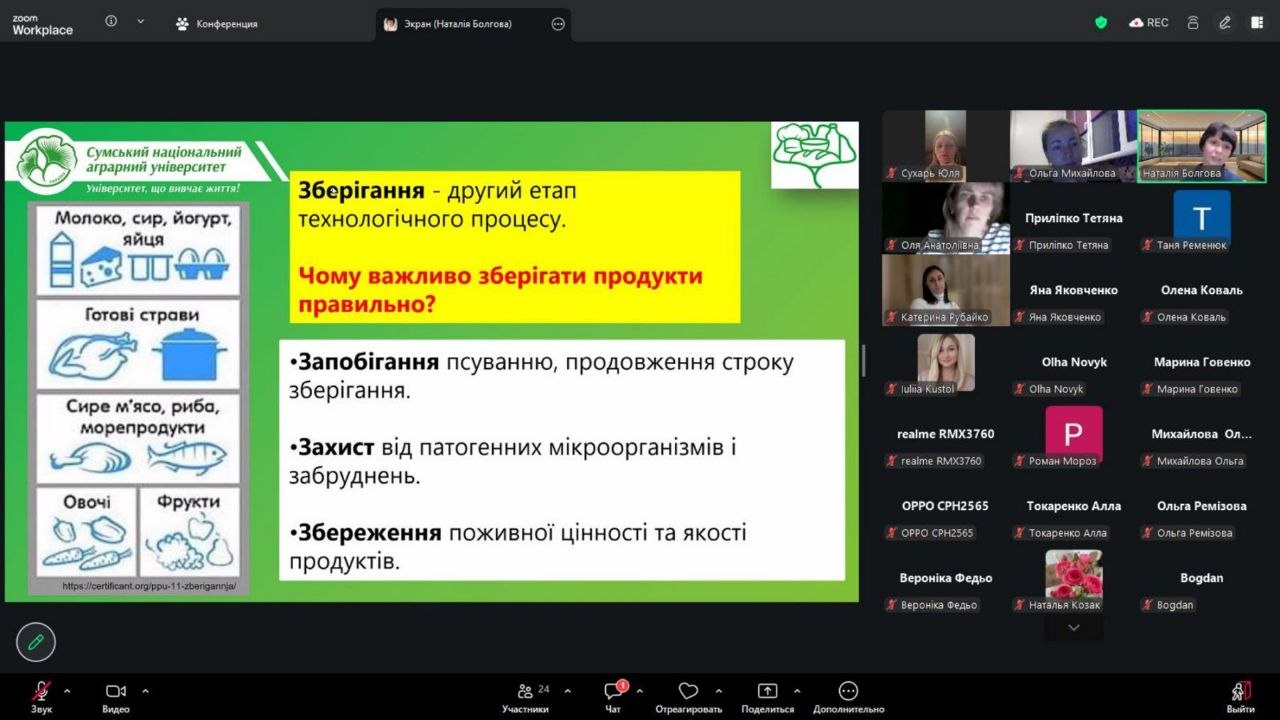Click the green pencil annotation button
This screenshot has width=1280, height=720.
(36, 642)
